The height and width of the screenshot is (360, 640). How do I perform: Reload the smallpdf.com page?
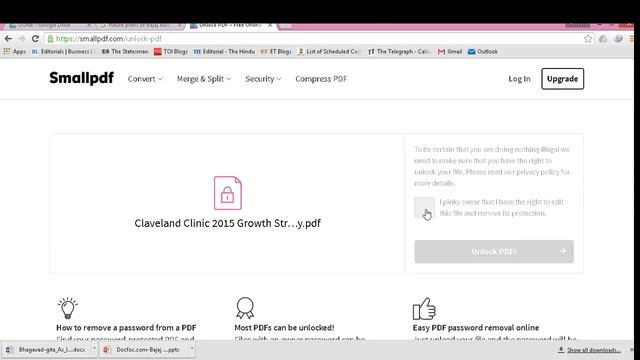[x=35, y=38]
